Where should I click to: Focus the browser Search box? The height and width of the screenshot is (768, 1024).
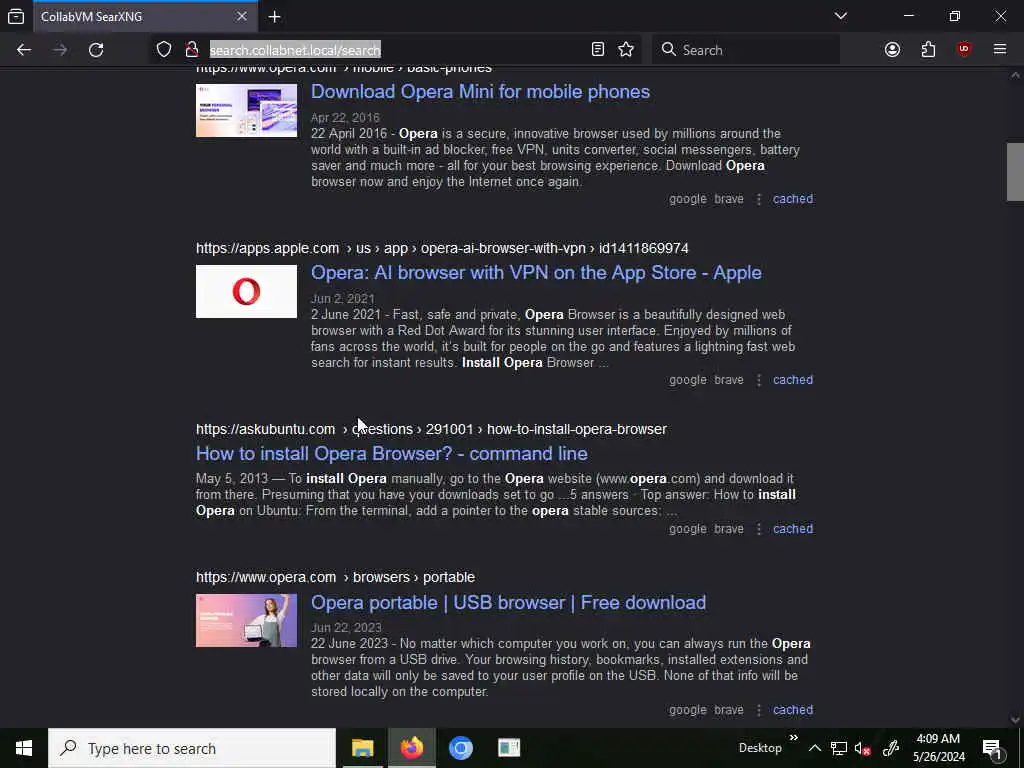click(746, 50)
